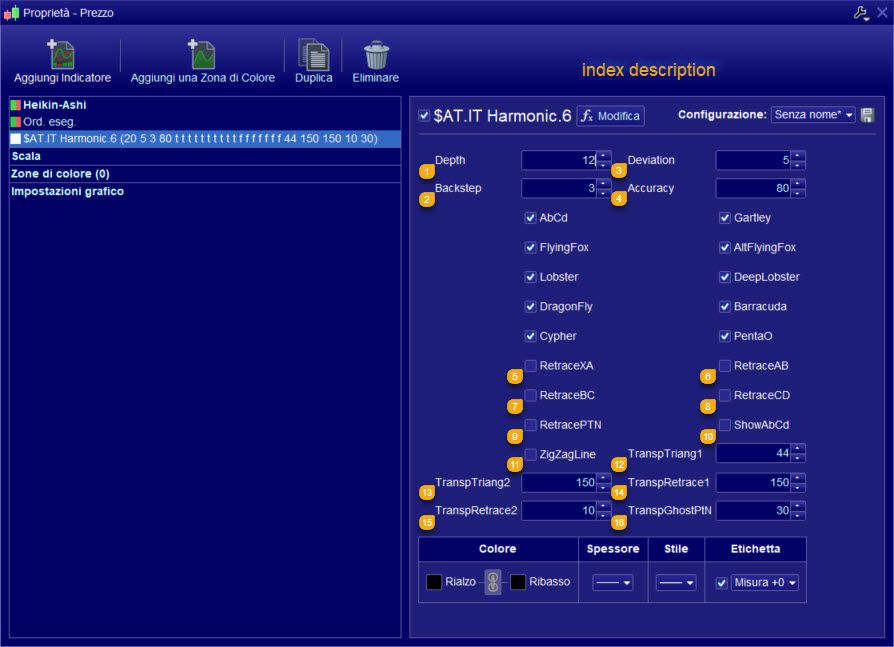Toggle the $AT.IT Harmonic.6 enable checkbox
Screen dimensions: 894x647
(x=424, y=116)
